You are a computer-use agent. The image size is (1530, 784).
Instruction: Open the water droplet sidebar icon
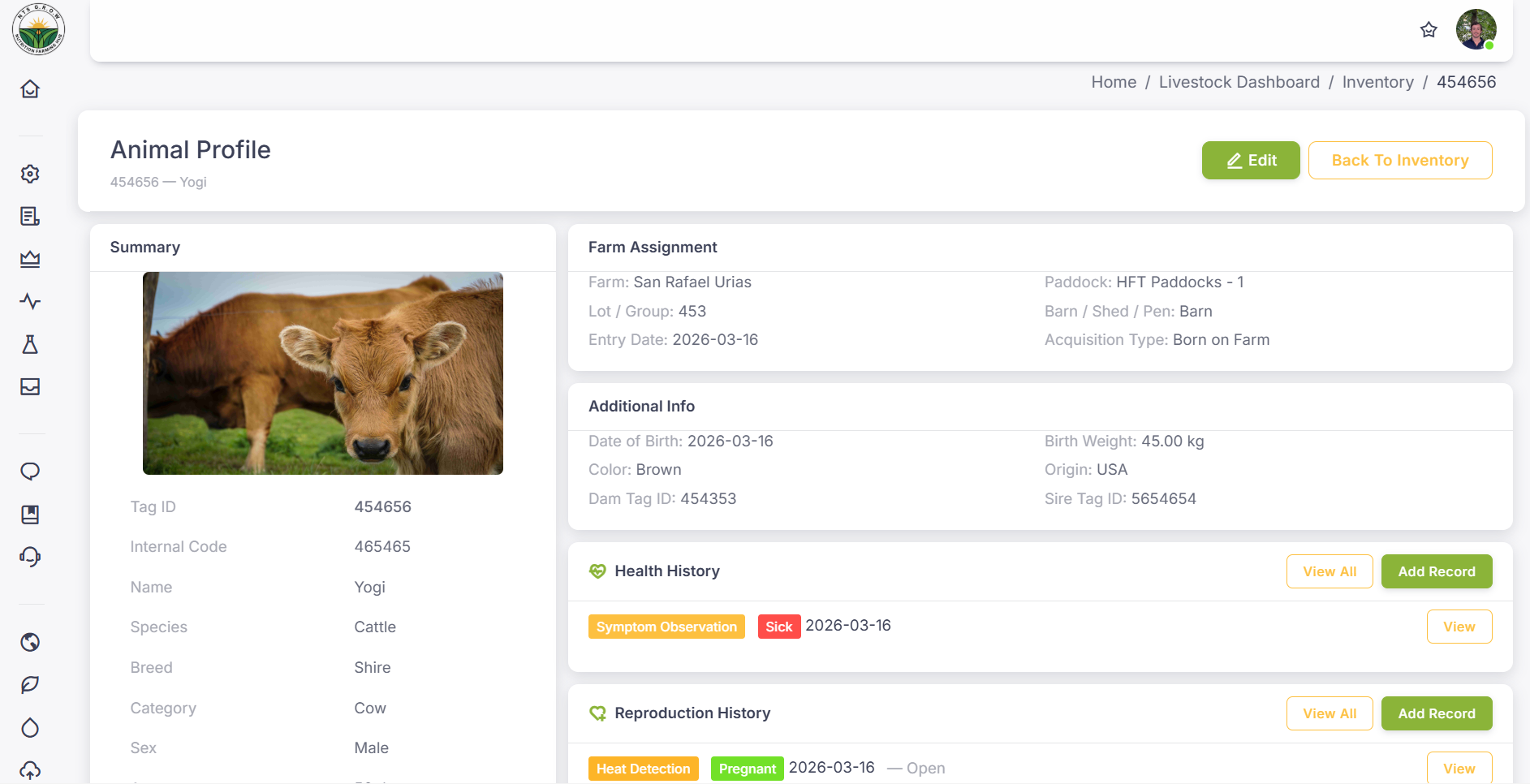tap(30, 727)
